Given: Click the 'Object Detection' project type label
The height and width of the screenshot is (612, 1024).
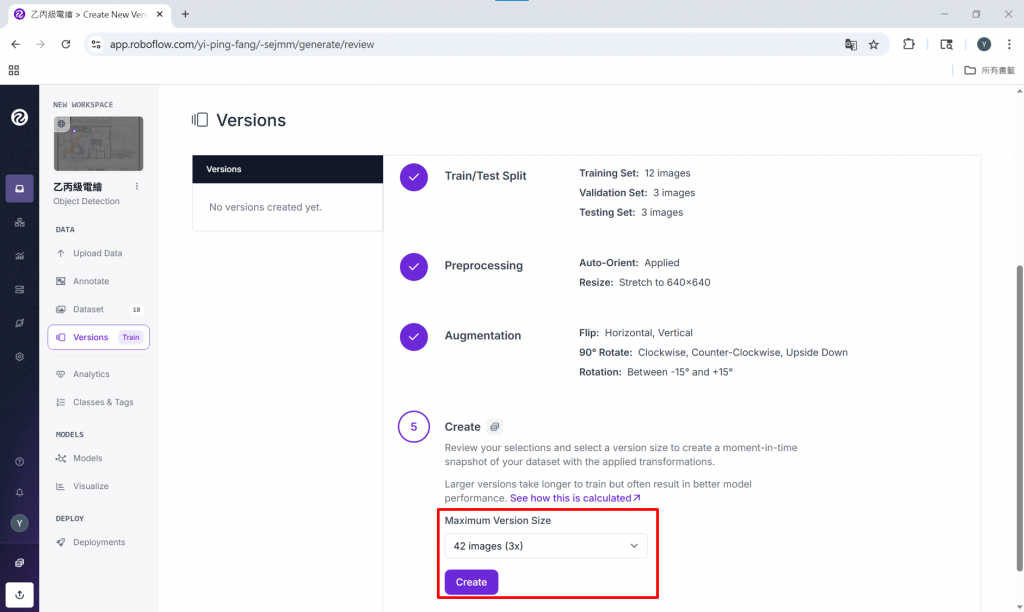Looking at the screenshot, I should tap(86, 201).
